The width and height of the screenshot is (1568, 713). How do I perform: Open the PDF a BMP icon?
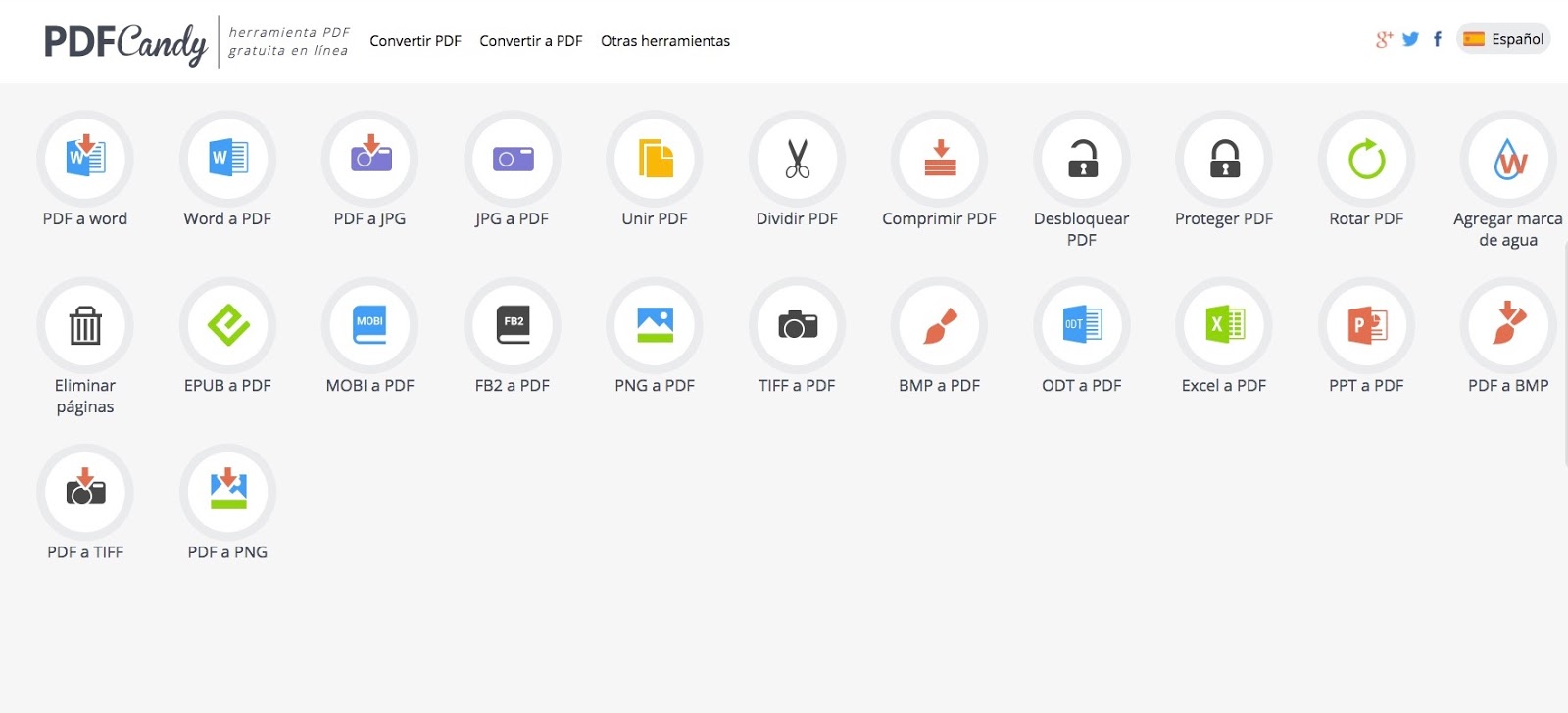pos(1508,325)
